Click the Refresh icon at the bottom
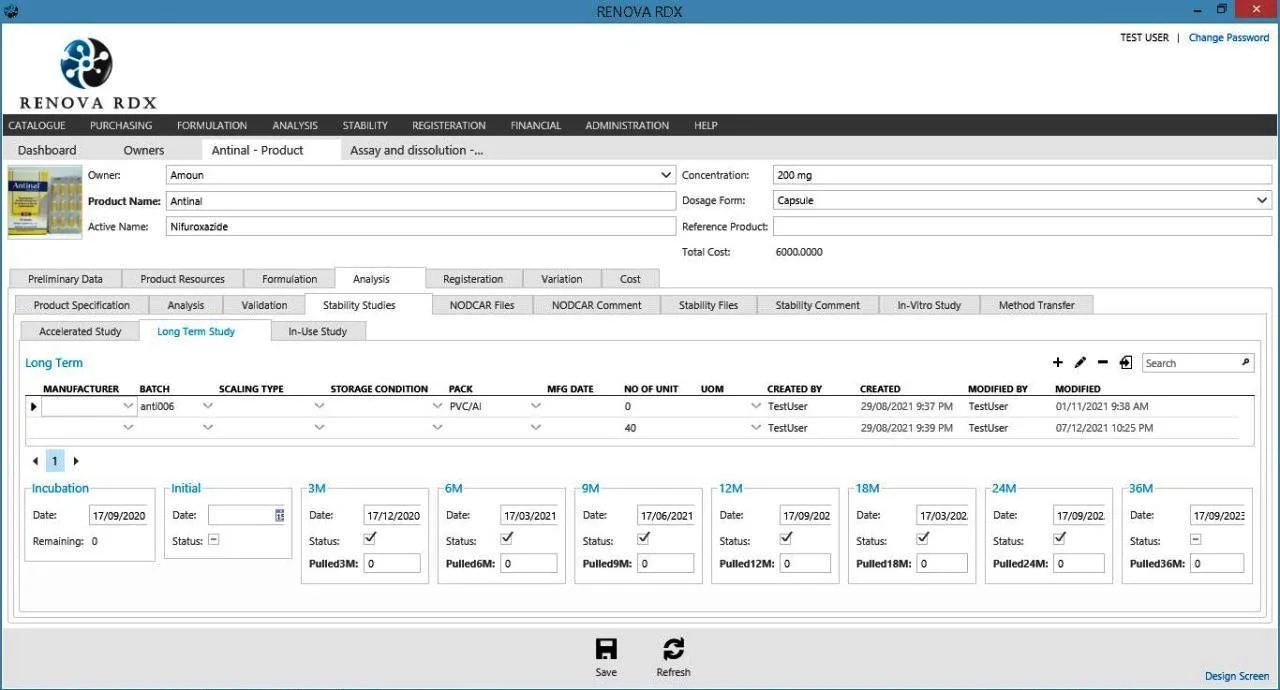The width and height of the screenshot is (1280, 690). [x=673, y=647]
